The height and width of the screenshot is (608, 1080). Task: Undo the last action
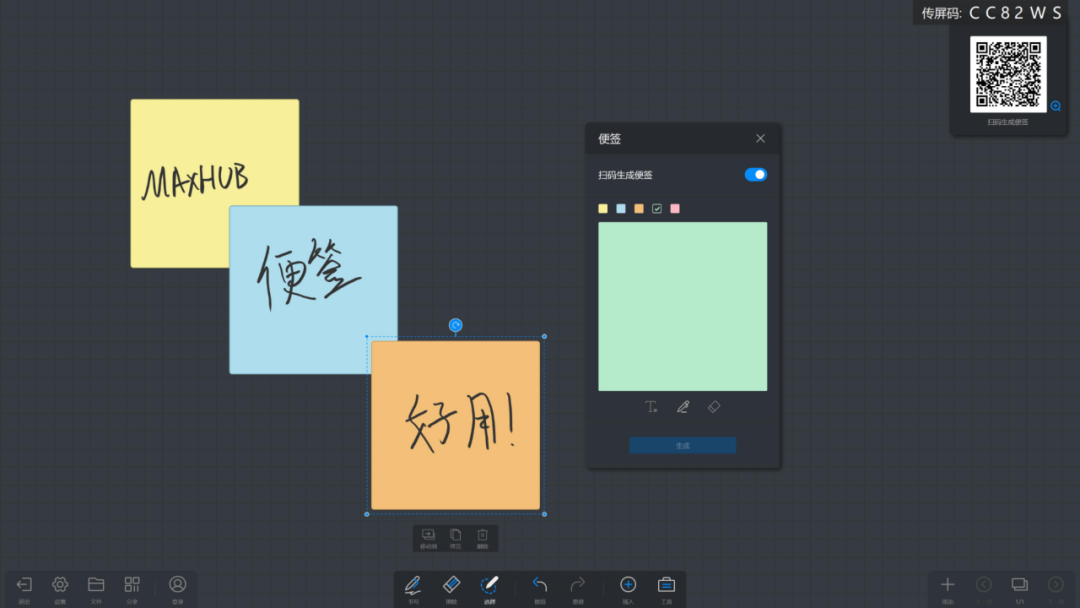[x=540, y=585]
